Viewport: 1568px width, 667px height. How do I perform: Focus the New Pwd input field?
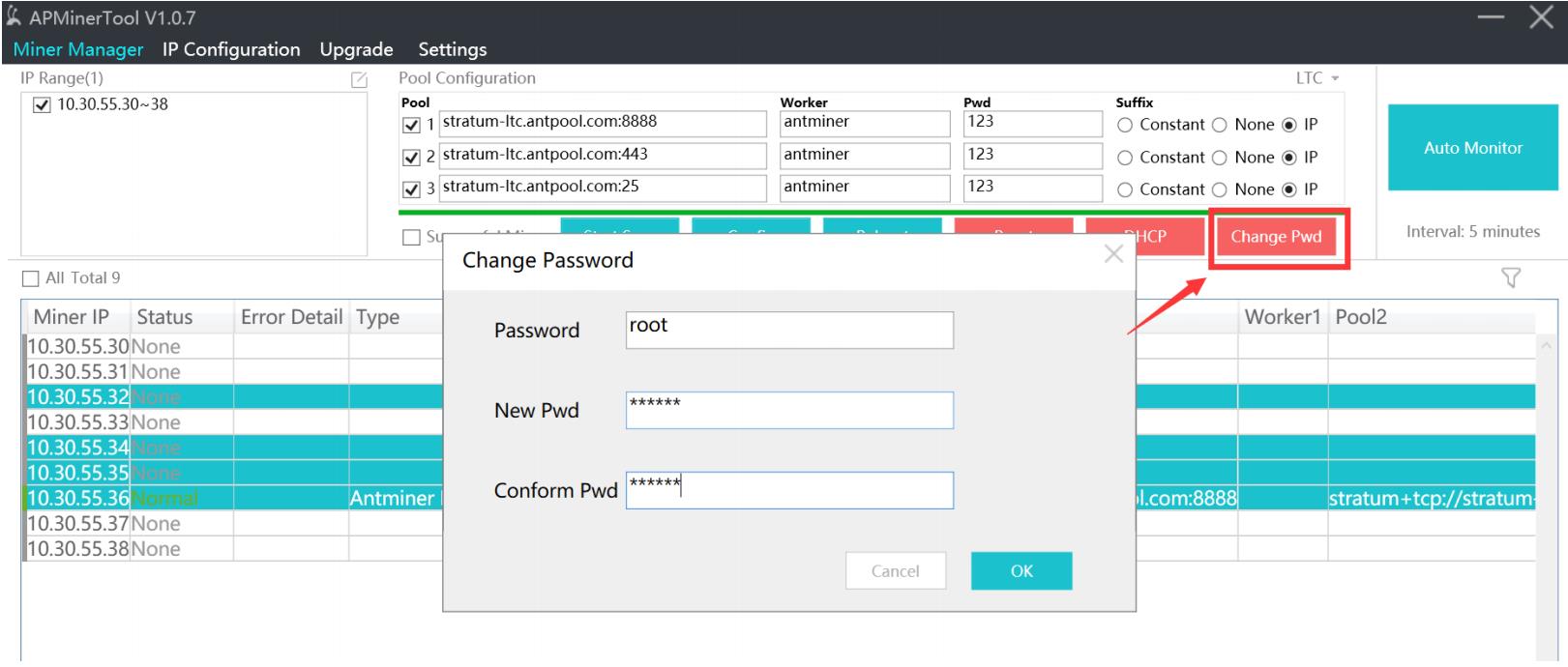tap(789, 410)
